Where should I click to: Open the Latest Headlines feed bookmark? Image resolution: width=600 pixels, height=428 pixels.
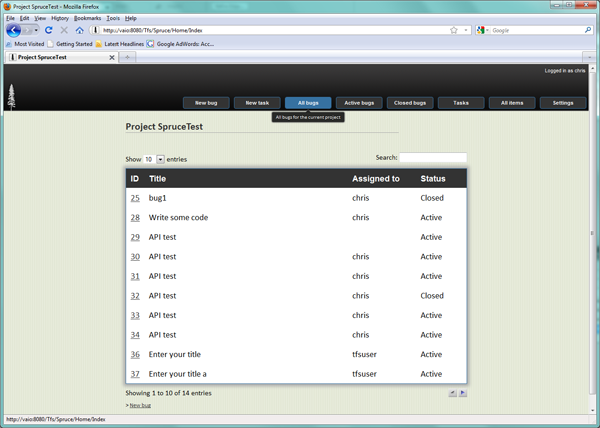coord(120,44)
